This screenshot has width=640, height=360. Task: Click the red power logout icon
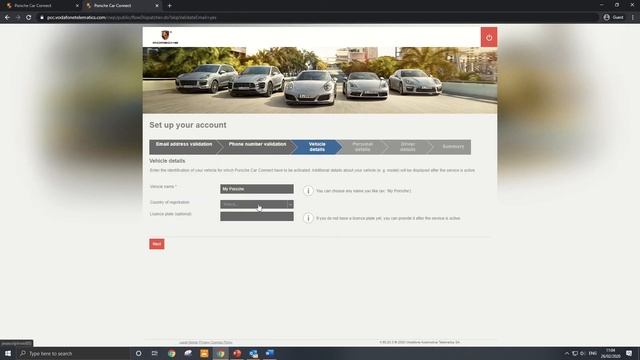coord(489,38)
